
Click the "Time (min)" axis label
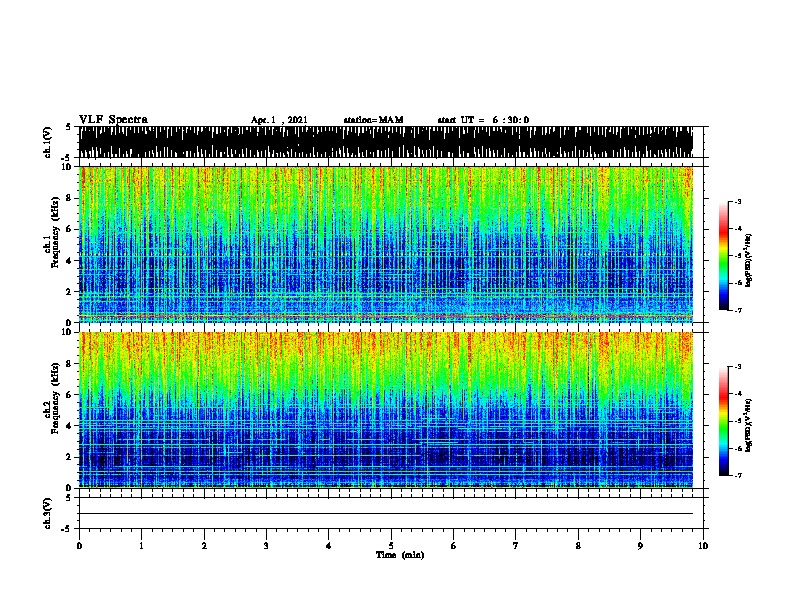[400, 555]
